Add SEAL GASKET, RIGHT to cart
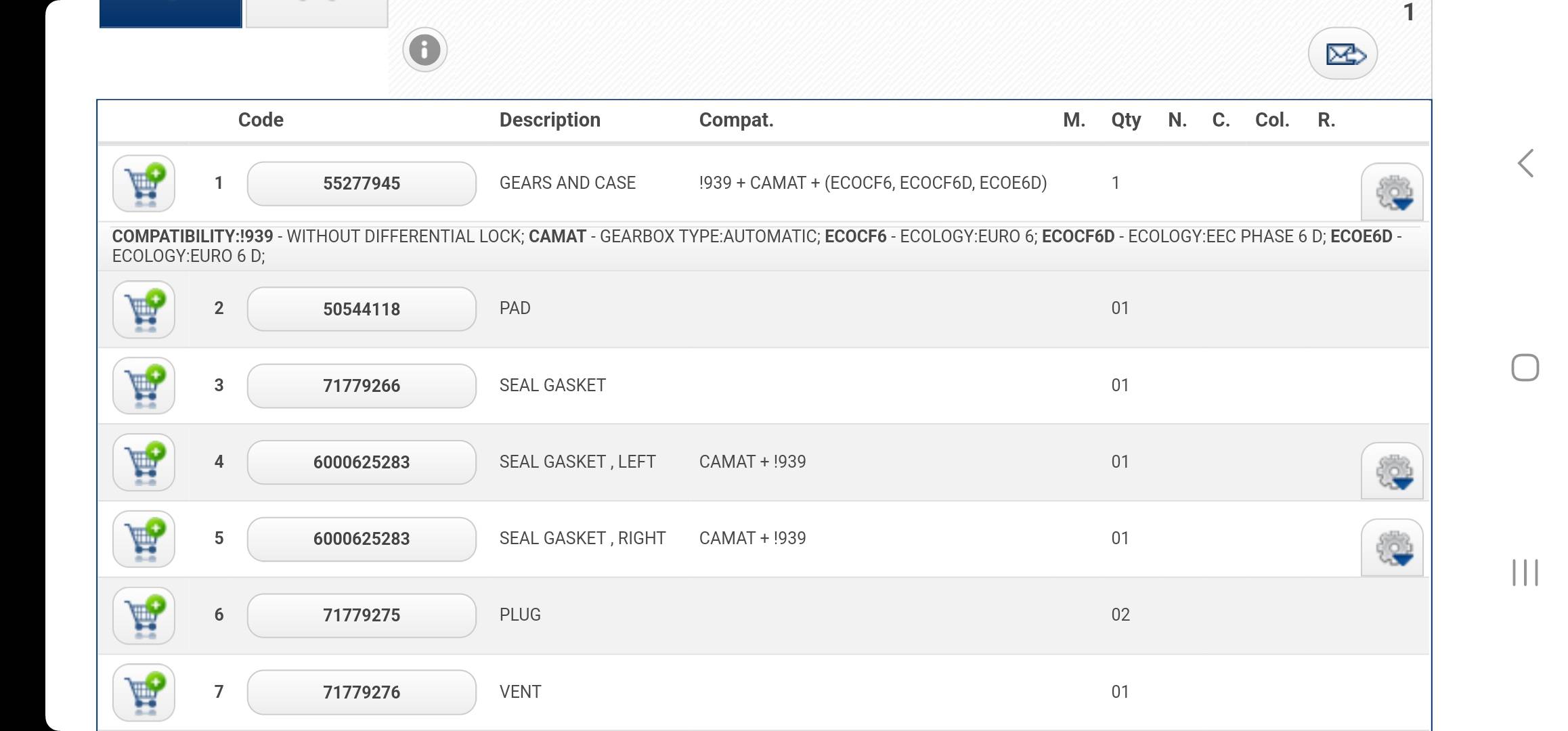Image resolution: width=1568 pixels, height=731 pixels. (144, 539)
